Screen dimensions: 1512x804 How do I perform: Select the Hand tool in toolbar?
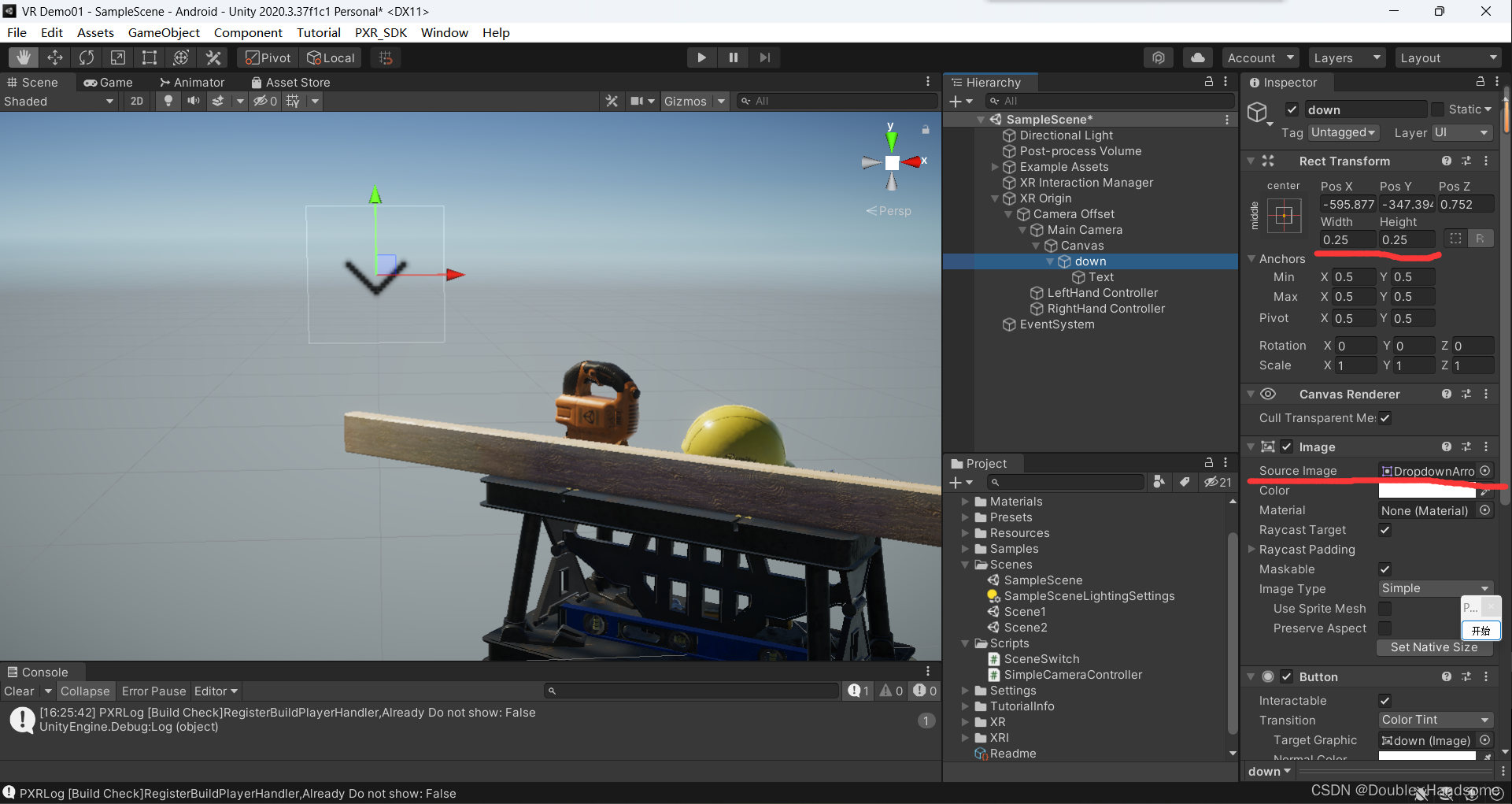[24, 57]
